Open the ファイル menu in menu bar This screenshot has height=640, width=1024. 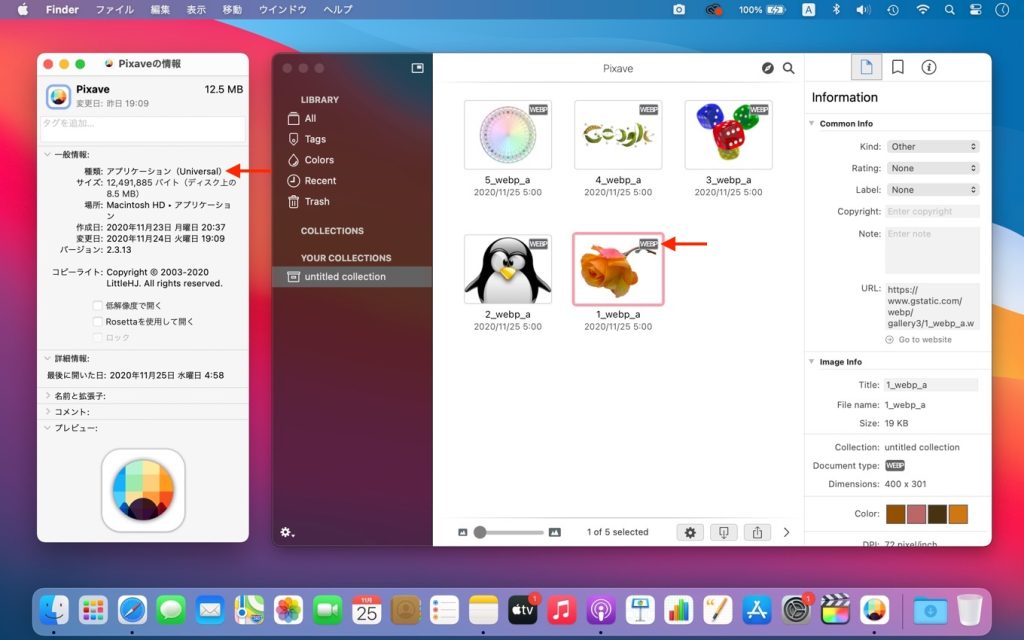[114, 9]
